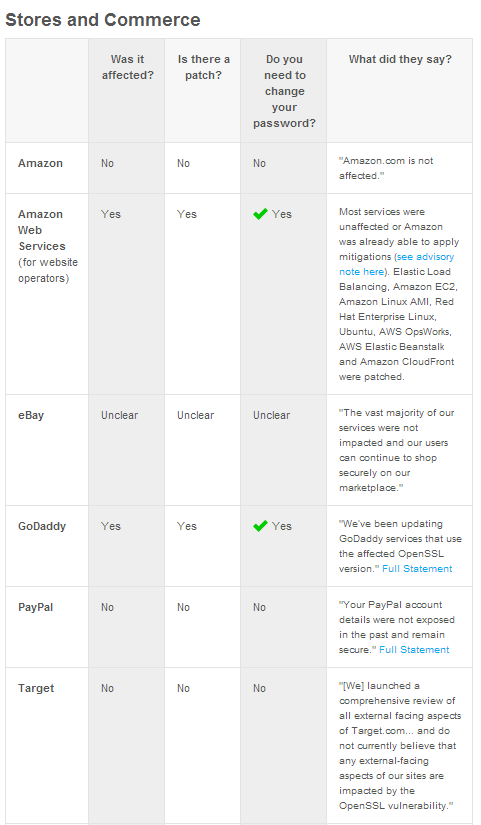Click the Stores and Commerce heading
Screen dimensions: 481x825
(103, 20)
